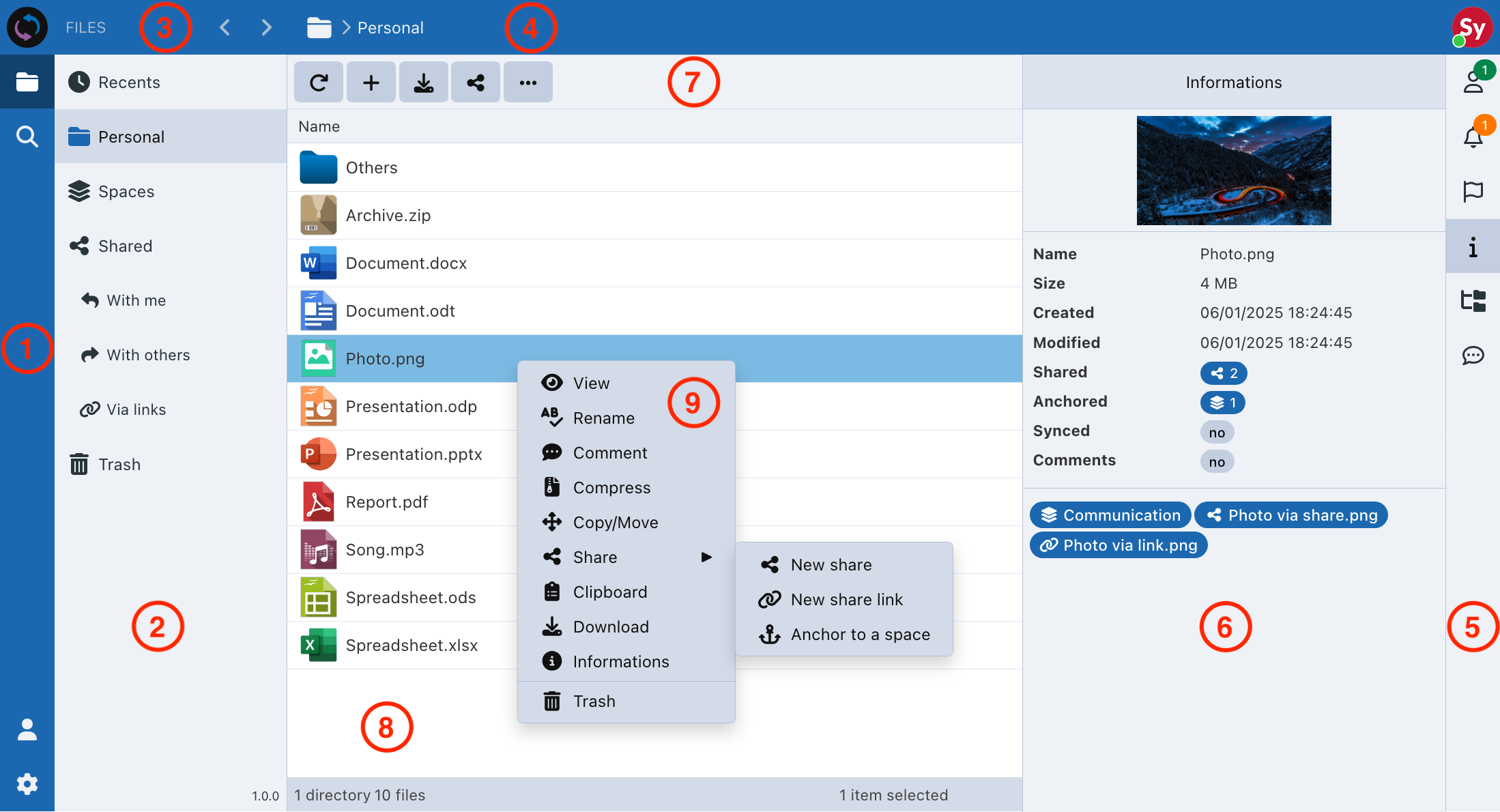The height and width of the screenshot is (812, 1500).
Task: Open sharing from the toolbar share icon
Action: 476,82
